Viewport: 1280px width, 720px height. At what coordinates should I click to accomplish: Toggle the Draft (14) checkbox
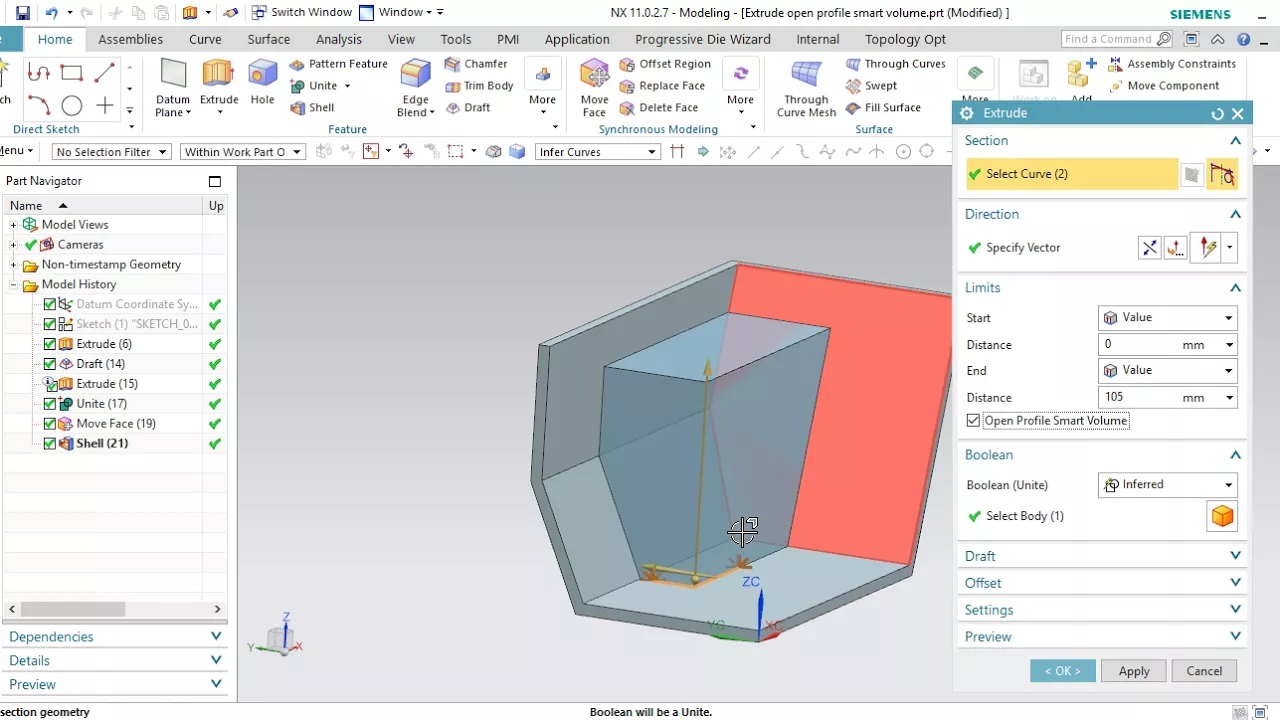(50, 364)
